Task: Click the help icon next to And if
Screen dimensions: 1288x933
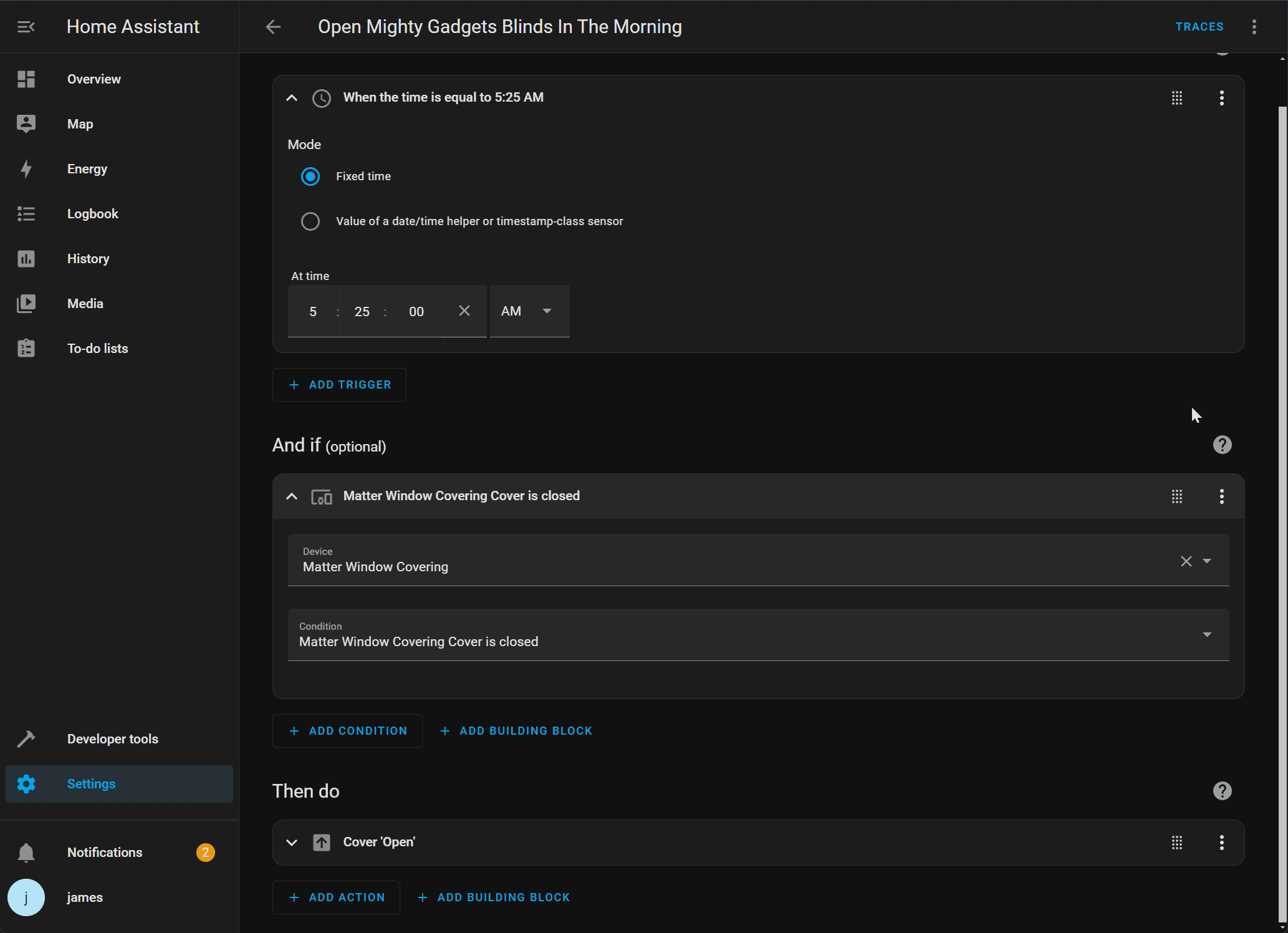Action: 1222,445
